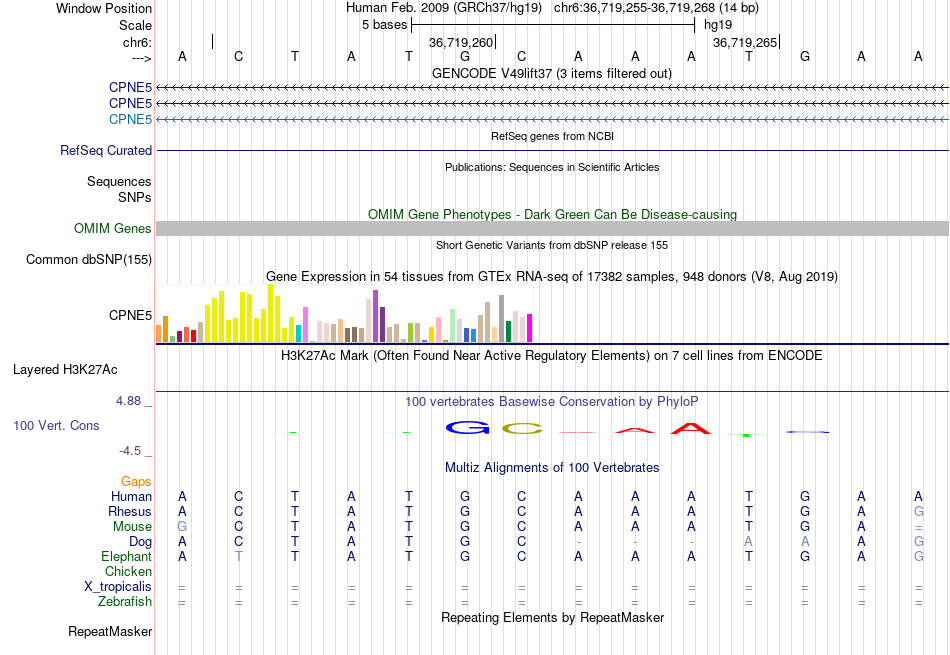Click the PhyloP conservation track title
Screen dimensions: 950x655
[551, 402]
